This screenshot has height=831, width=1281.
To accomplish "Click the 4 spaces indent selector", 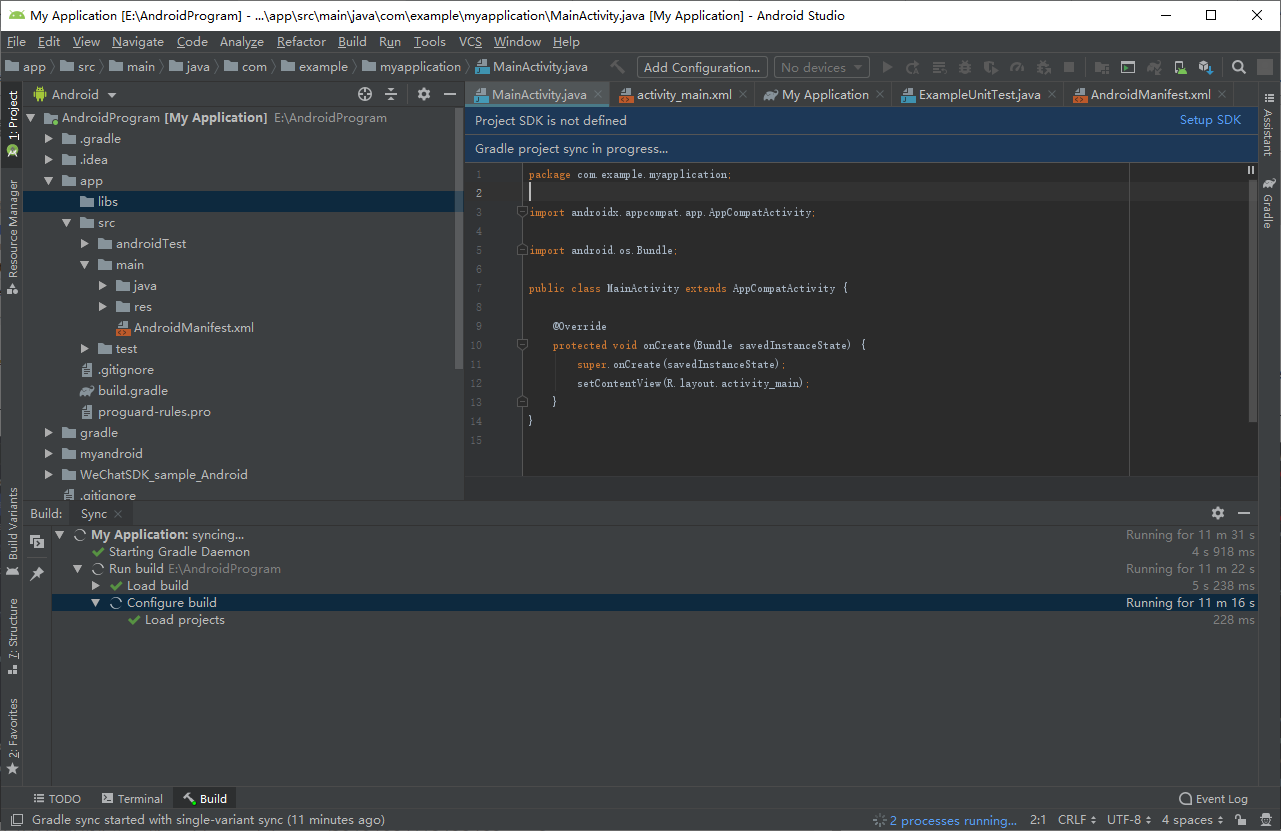I will [1191, 820].
